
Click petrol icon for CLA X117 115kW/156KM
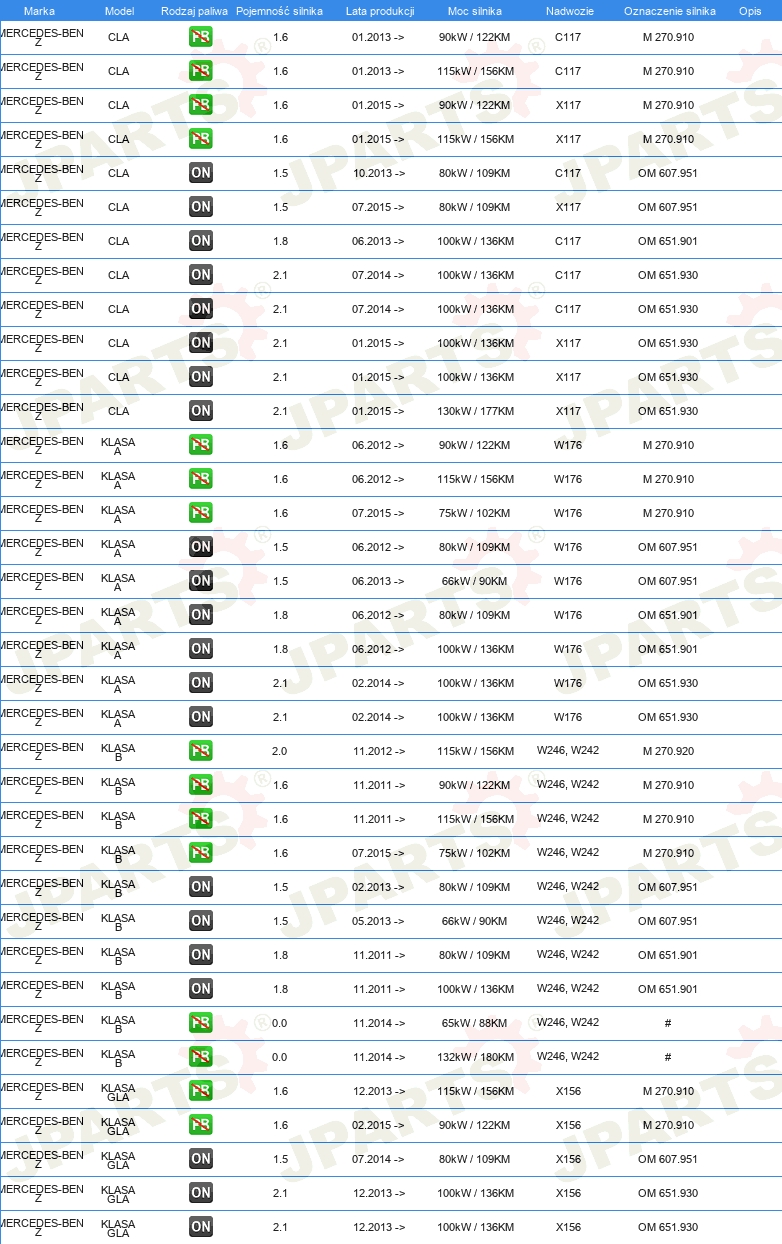coord(200,139)
